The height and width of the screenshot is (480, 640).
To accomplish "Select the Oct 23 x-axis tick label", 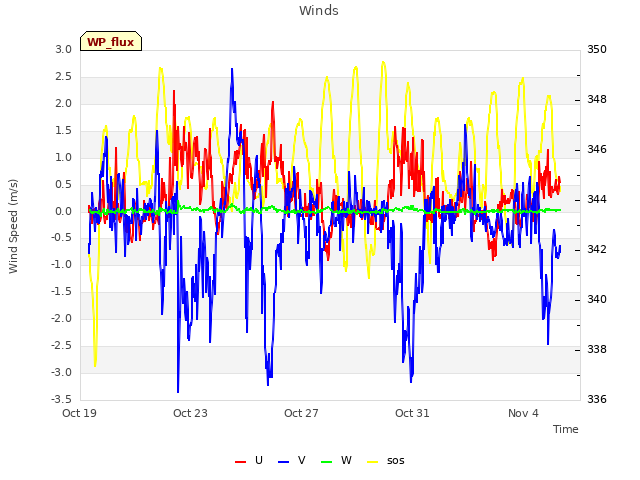I will click(x=190, y=413).
